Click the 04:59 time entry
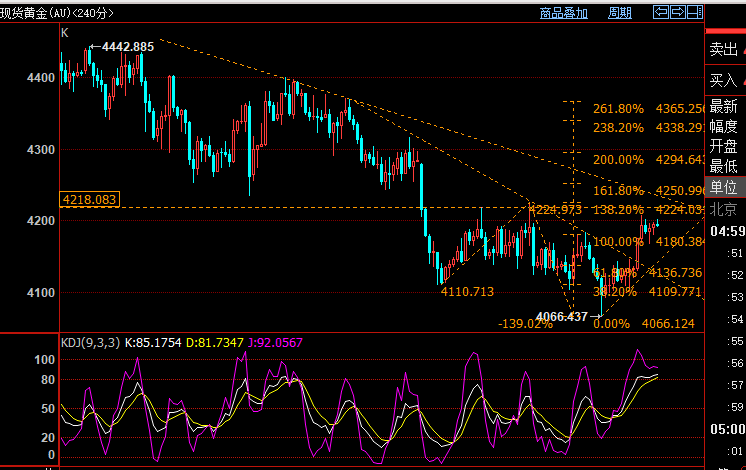 pyautogui.click(x=728, y=232)
